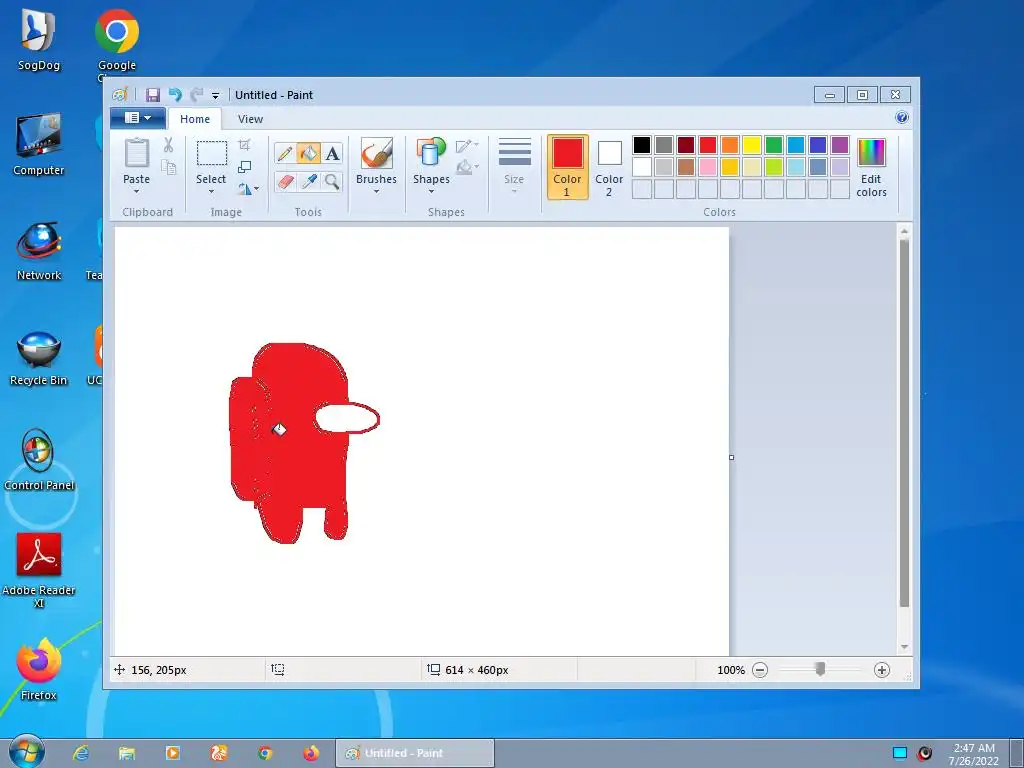
Task: Click the vertical scrollbar down arrow
Action: tap(904, 647)
